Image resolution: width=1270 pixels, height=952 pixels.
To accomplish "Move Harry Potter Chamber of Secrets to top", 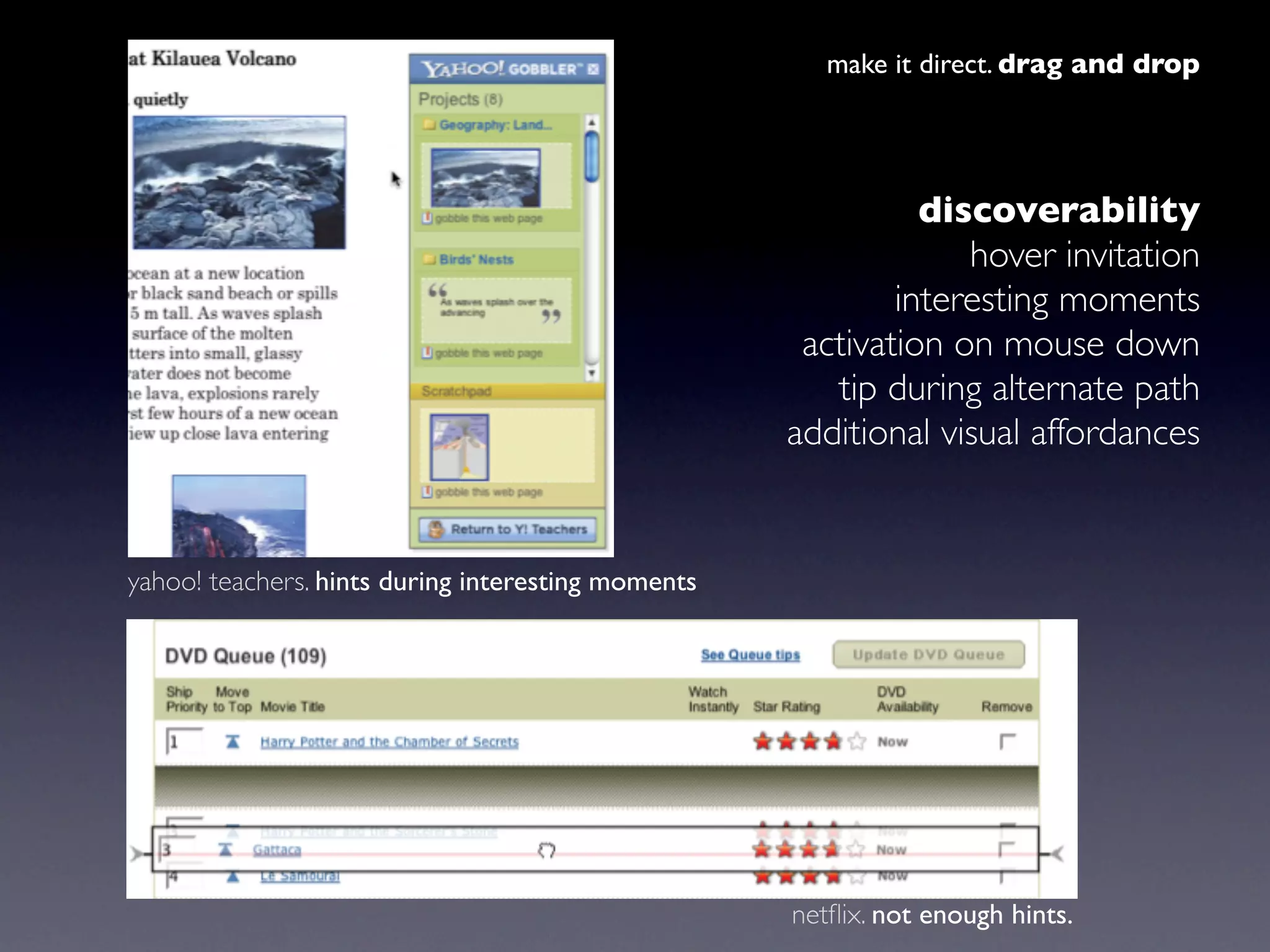I will [x=233, y=741].
